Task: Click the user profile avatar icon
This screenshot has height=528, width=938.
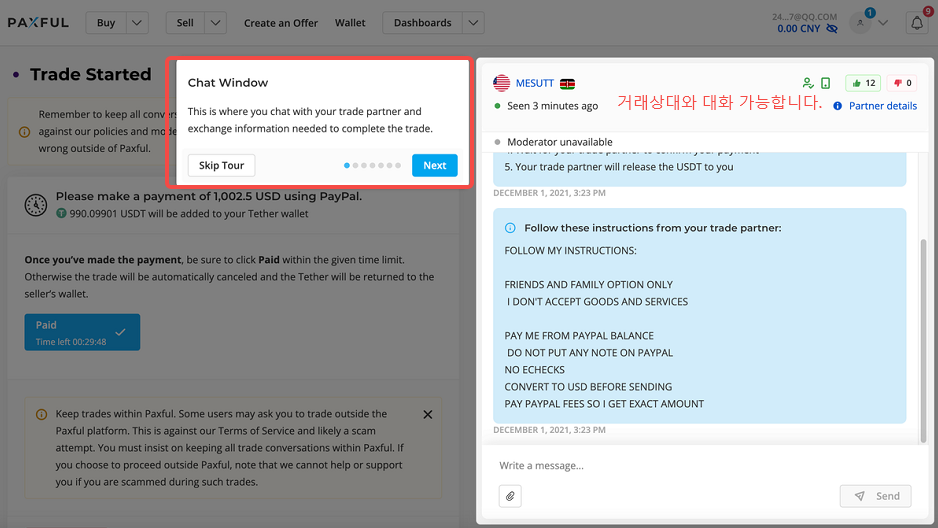Action: [860, 23]
